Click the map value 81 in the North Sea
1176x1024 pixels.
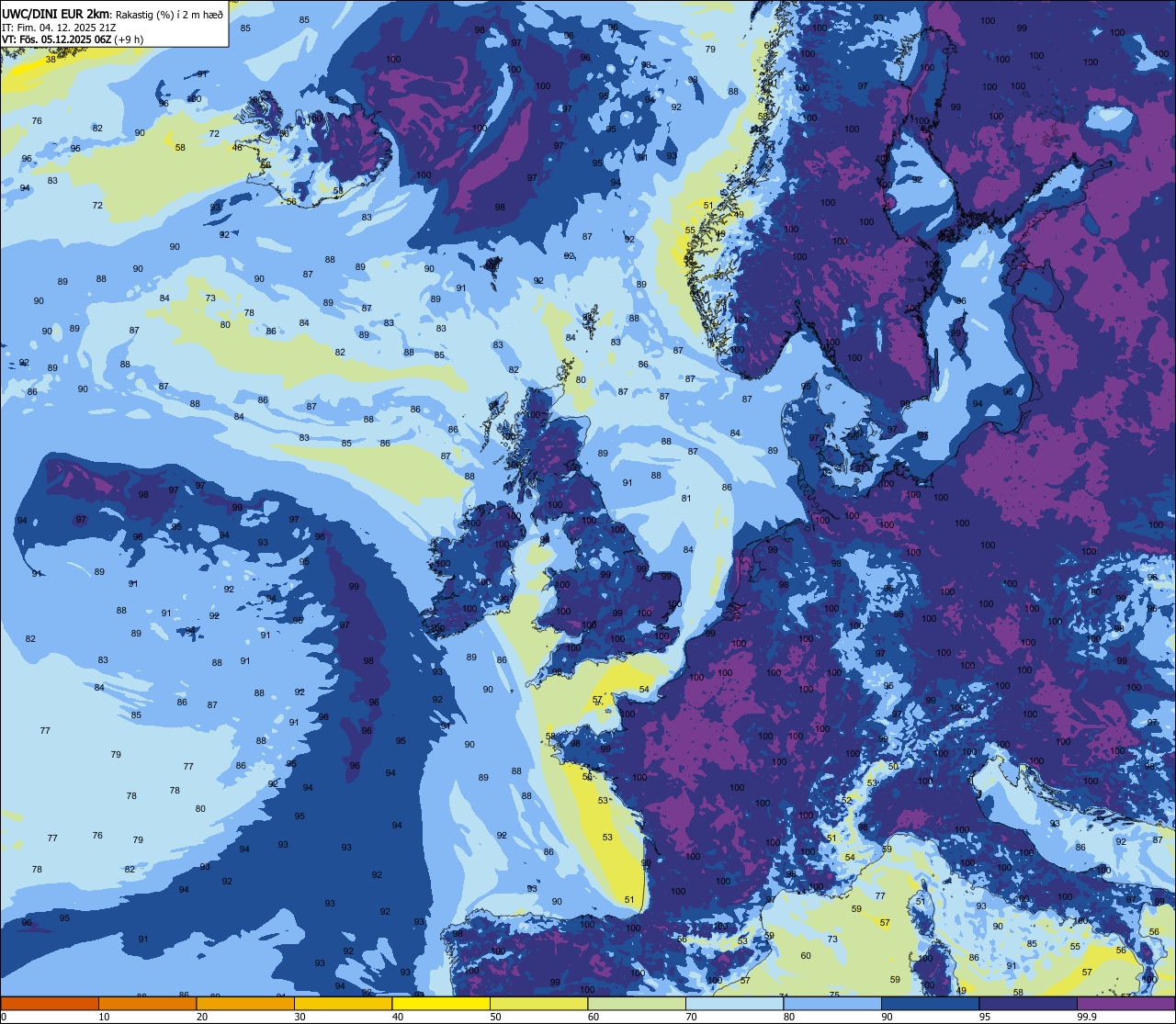(x=686, y=498)
